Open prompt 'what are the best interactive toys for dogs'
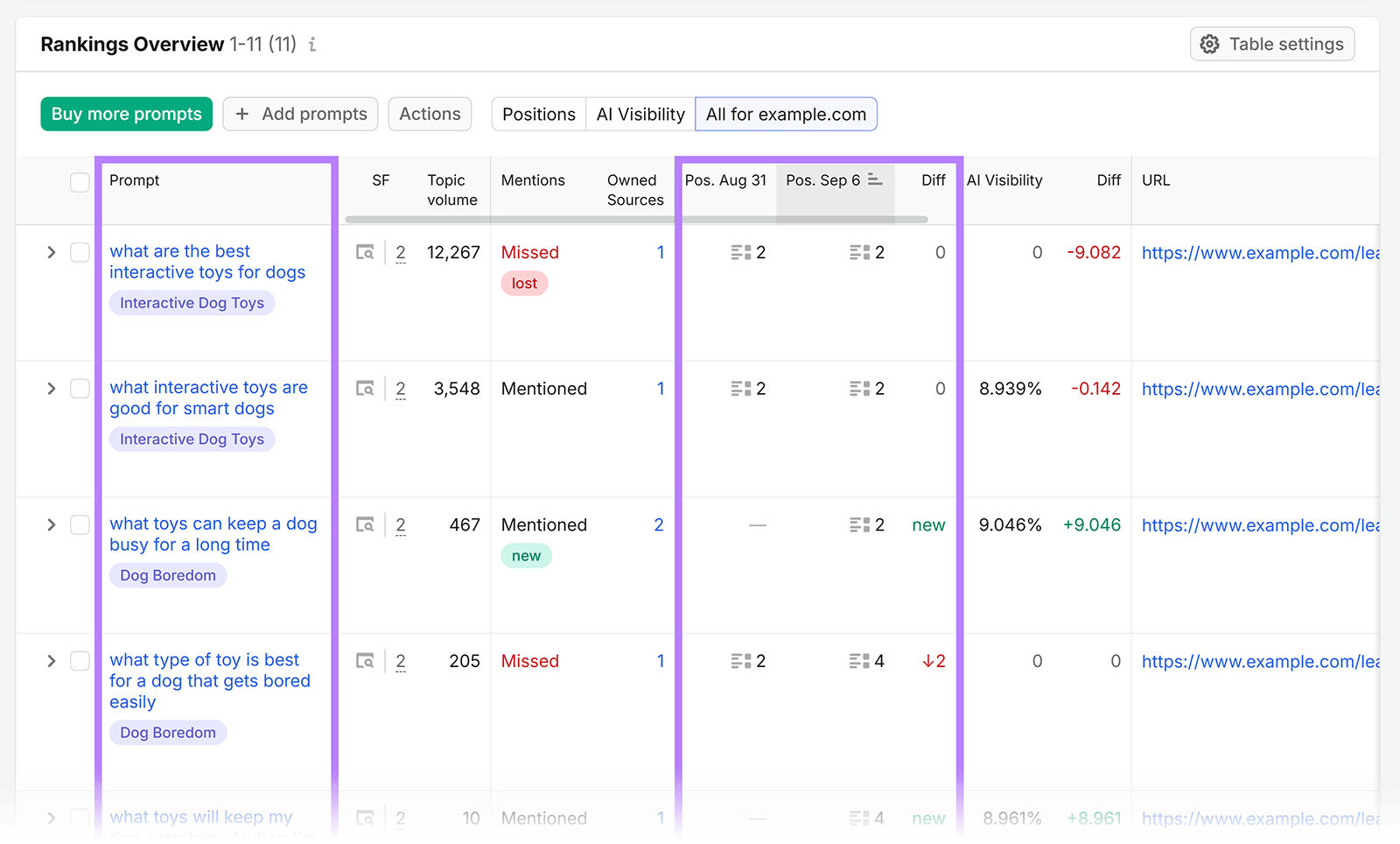The width and height of the screenshot is (1400, 844). (x=207, y=262)
